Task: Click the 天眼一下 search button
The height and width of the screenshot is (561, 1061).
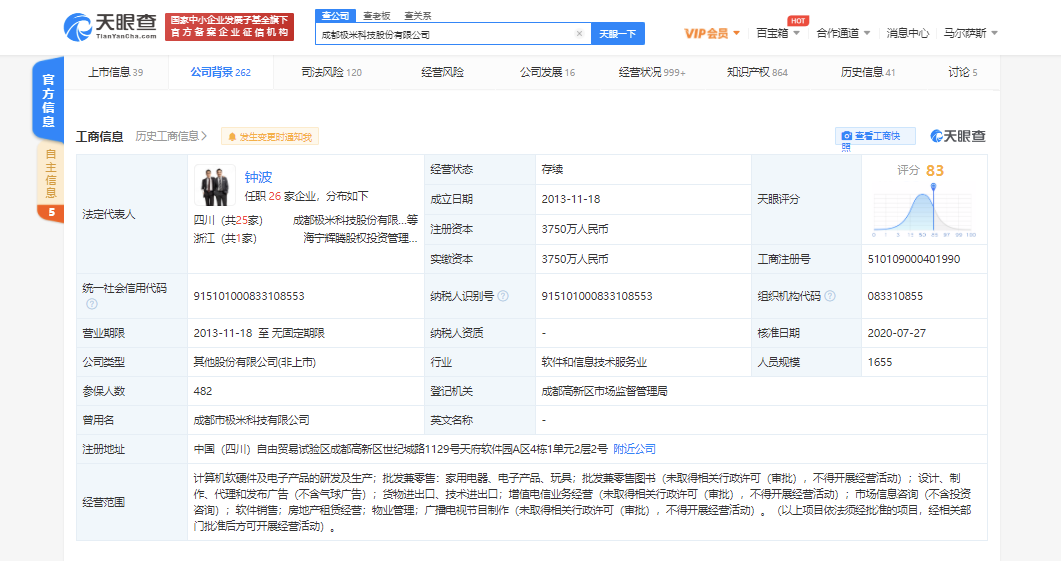Action: [618, 34]
